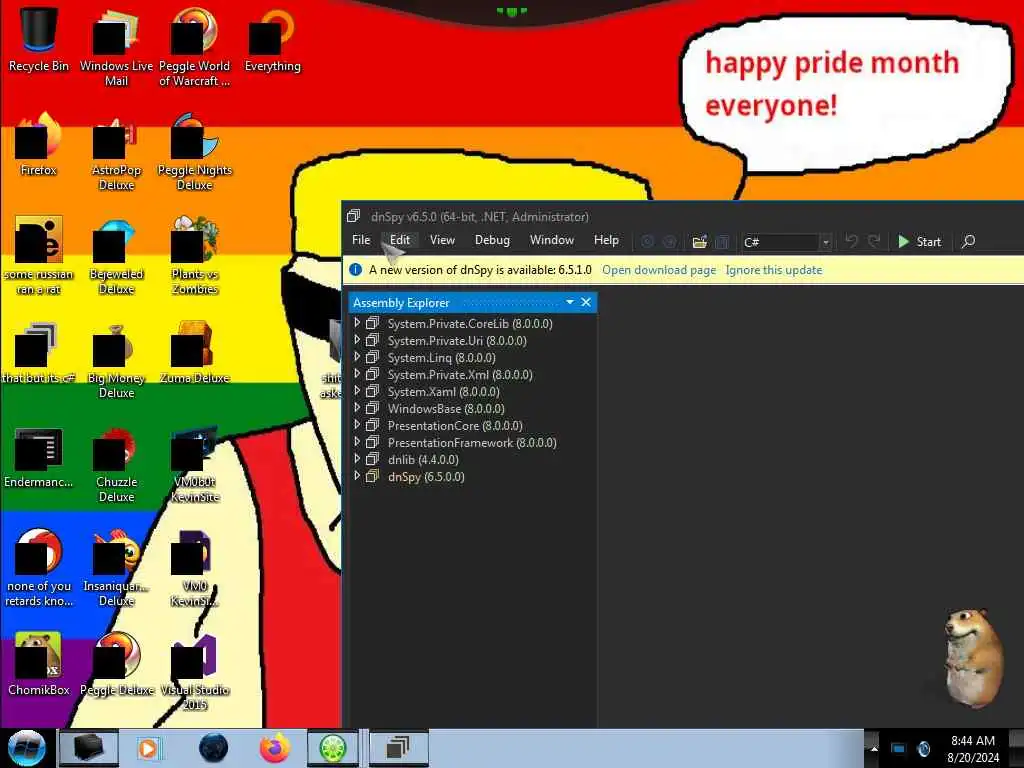
Task: Open the Windows Start orb
Action: (x=27, y=748)
